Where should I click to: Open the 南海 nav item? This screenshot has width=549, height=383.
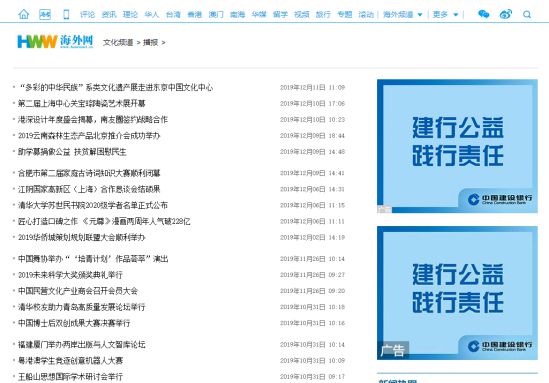[237, 15]
